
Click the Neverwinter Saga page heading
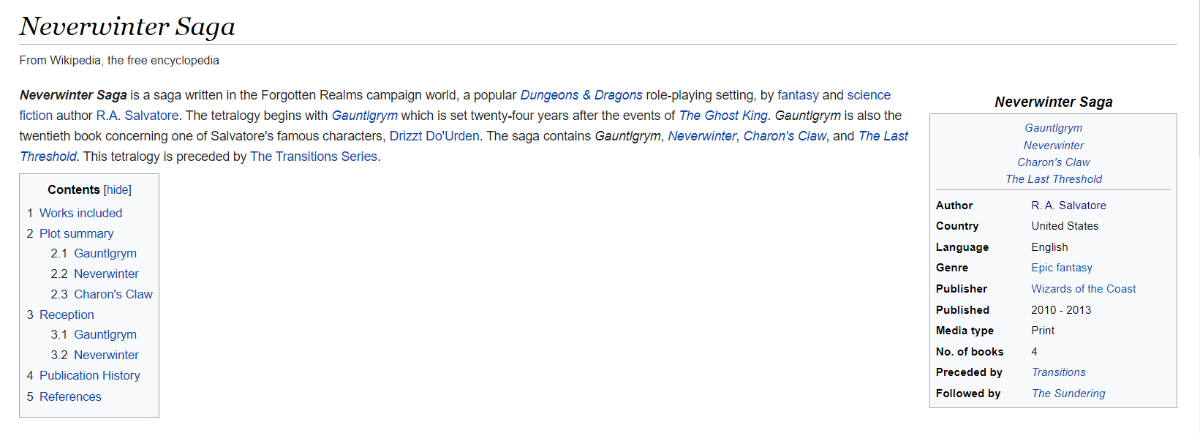[126, 25]
